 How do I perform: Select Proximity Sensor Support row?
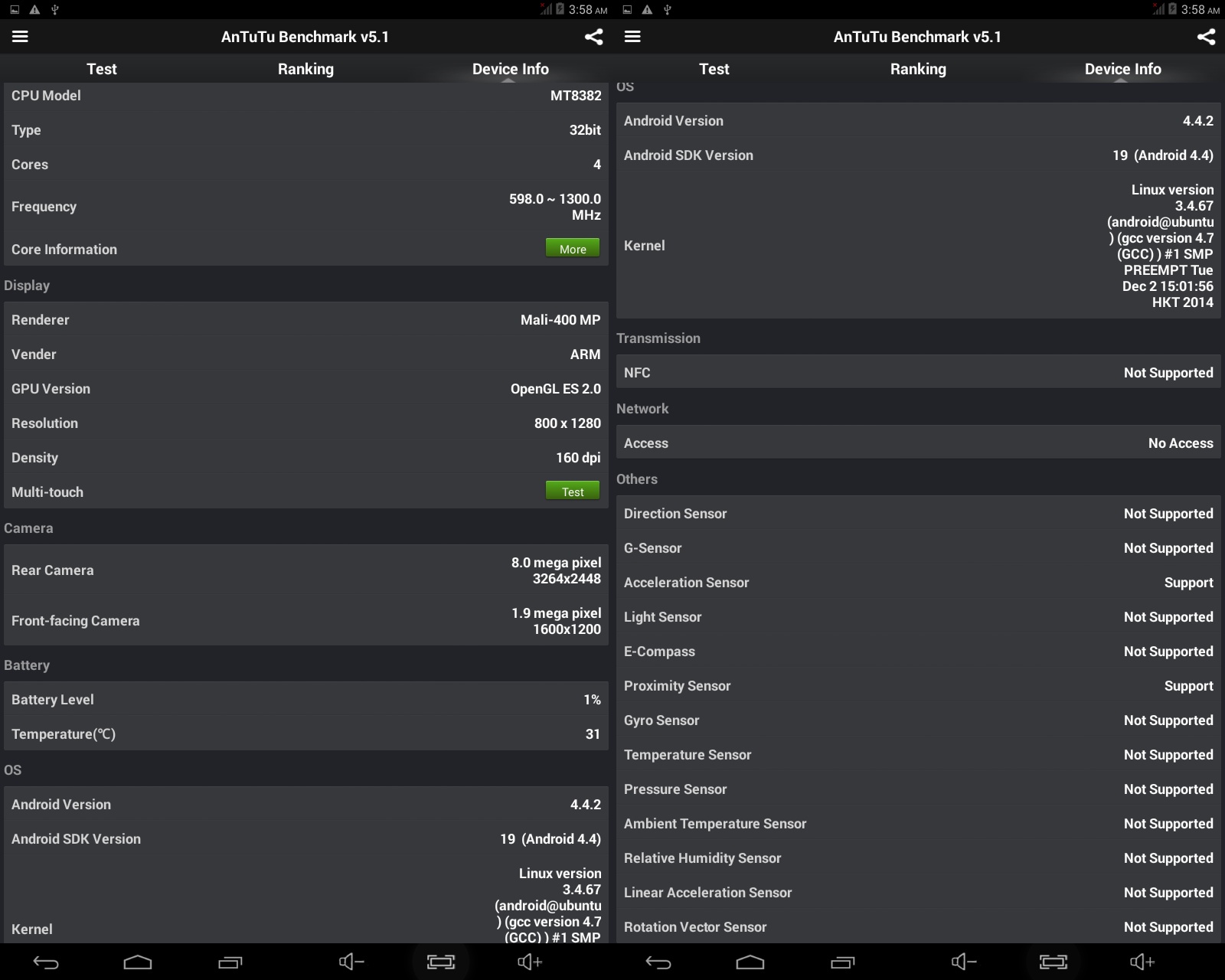(919, 686)
